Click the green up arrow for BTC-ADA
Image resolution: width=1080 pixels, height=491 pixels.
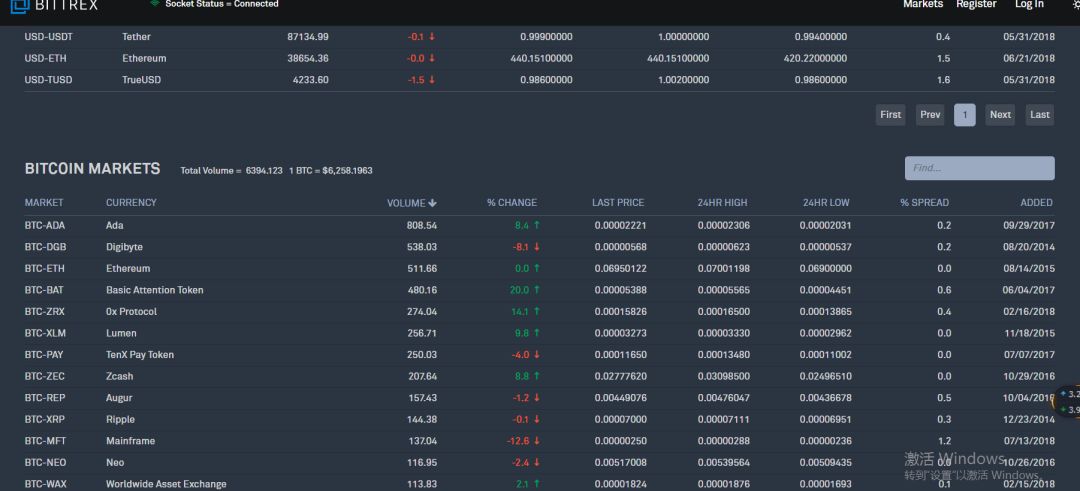point(537,225)
